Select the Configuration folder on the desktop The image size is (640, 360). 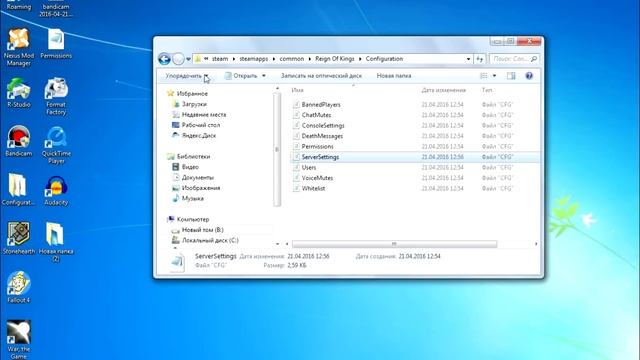18,190
